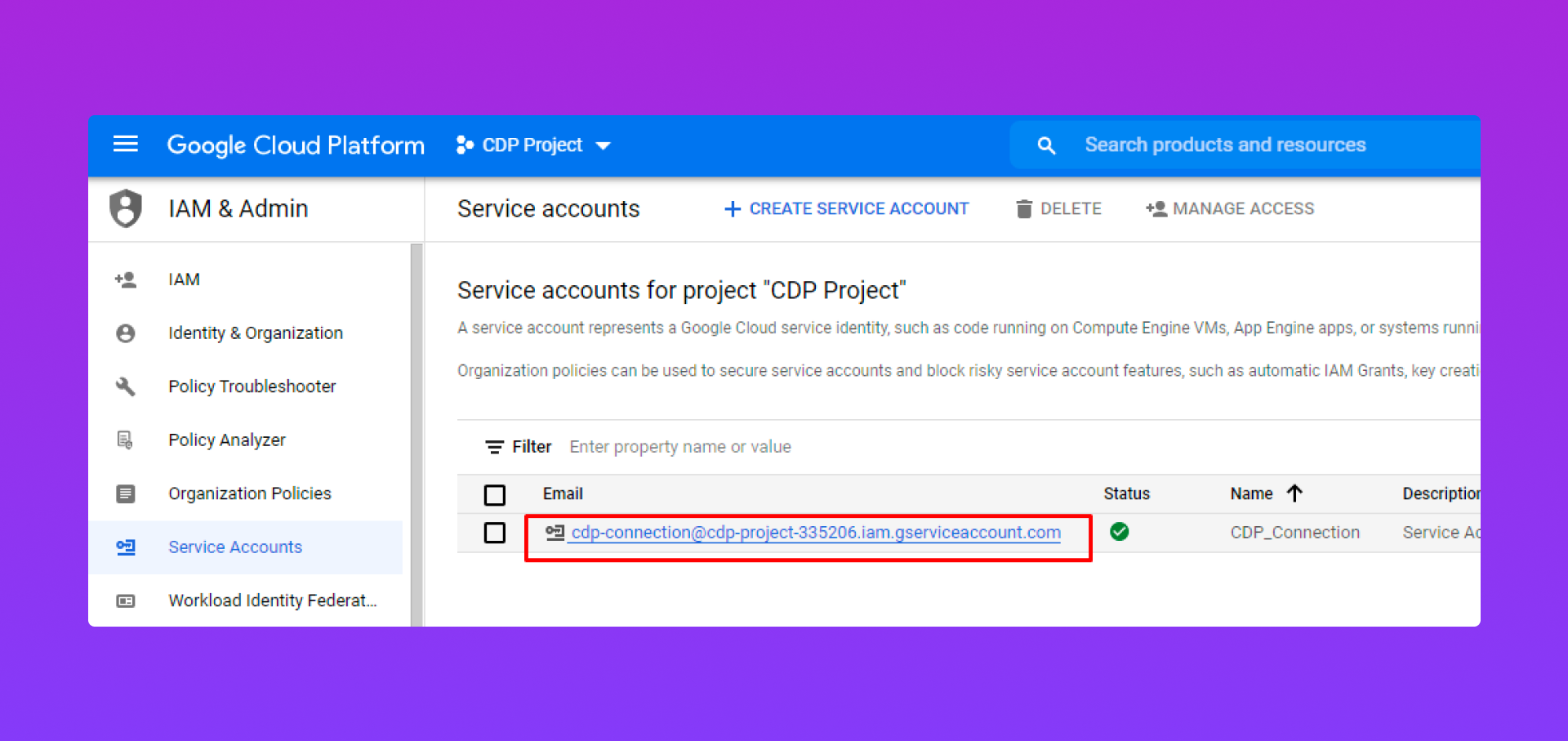Open the IAM menu item
The width and height of the screenshot is (1568, 741).
coord(184,279)
